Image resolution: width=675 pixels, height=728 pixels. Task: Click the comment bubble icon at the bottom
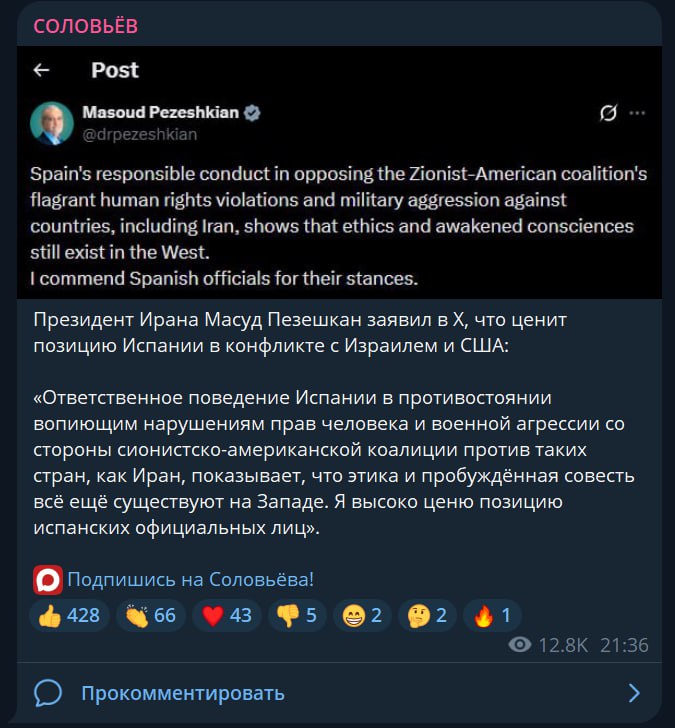pyautogui.click(x=48, y=692)
